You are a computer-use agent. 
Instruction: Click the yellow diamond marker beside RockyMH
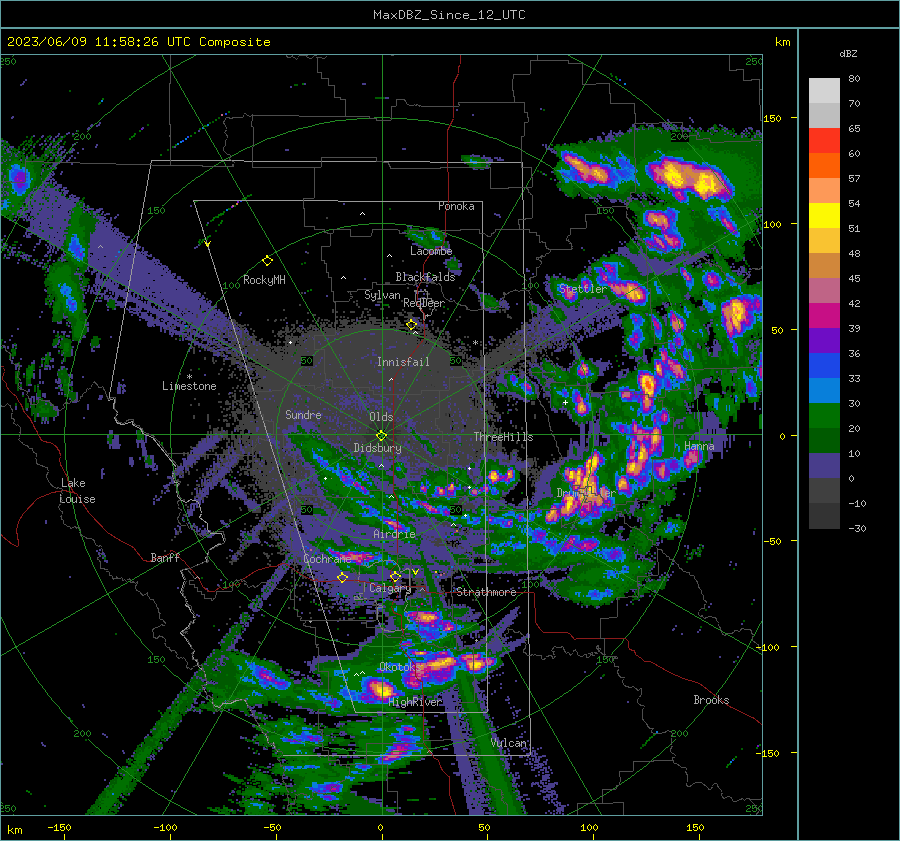tap(267, 261)
